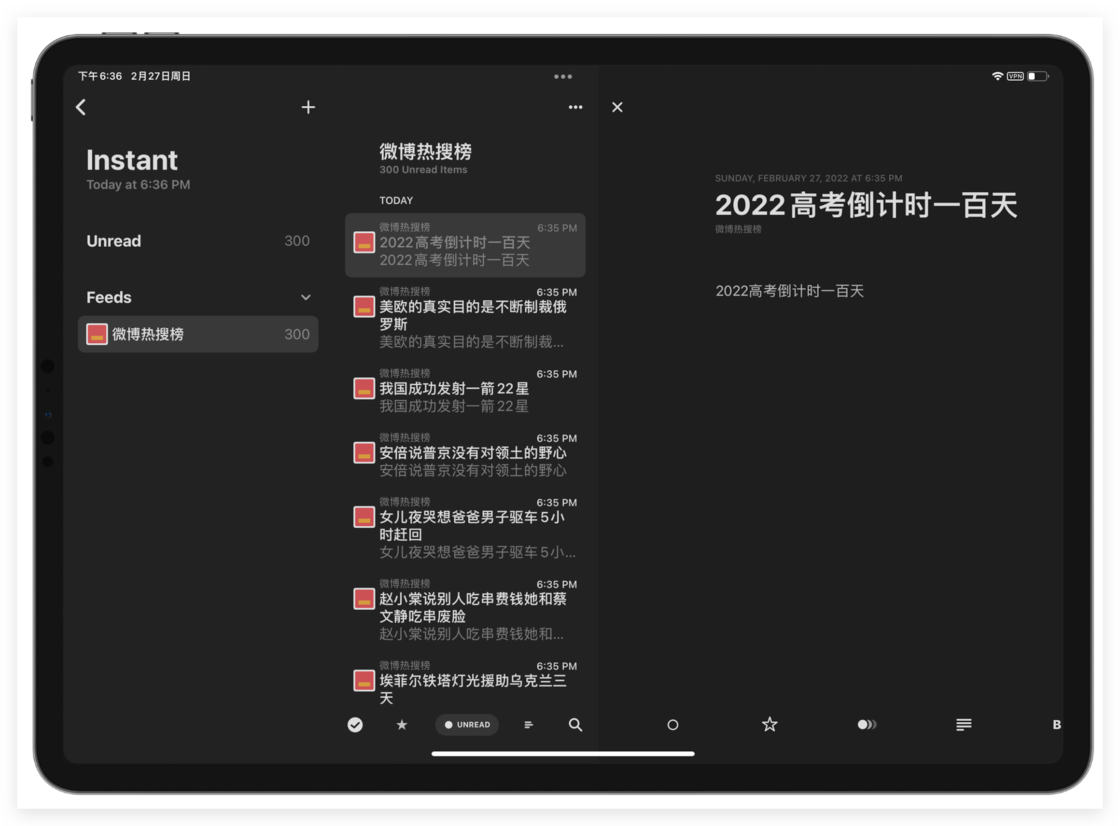Click the reader date SUNDAY, FEBRUARY 27, 2022
This screenshot has height=826, width=1120.
[808, 178]
